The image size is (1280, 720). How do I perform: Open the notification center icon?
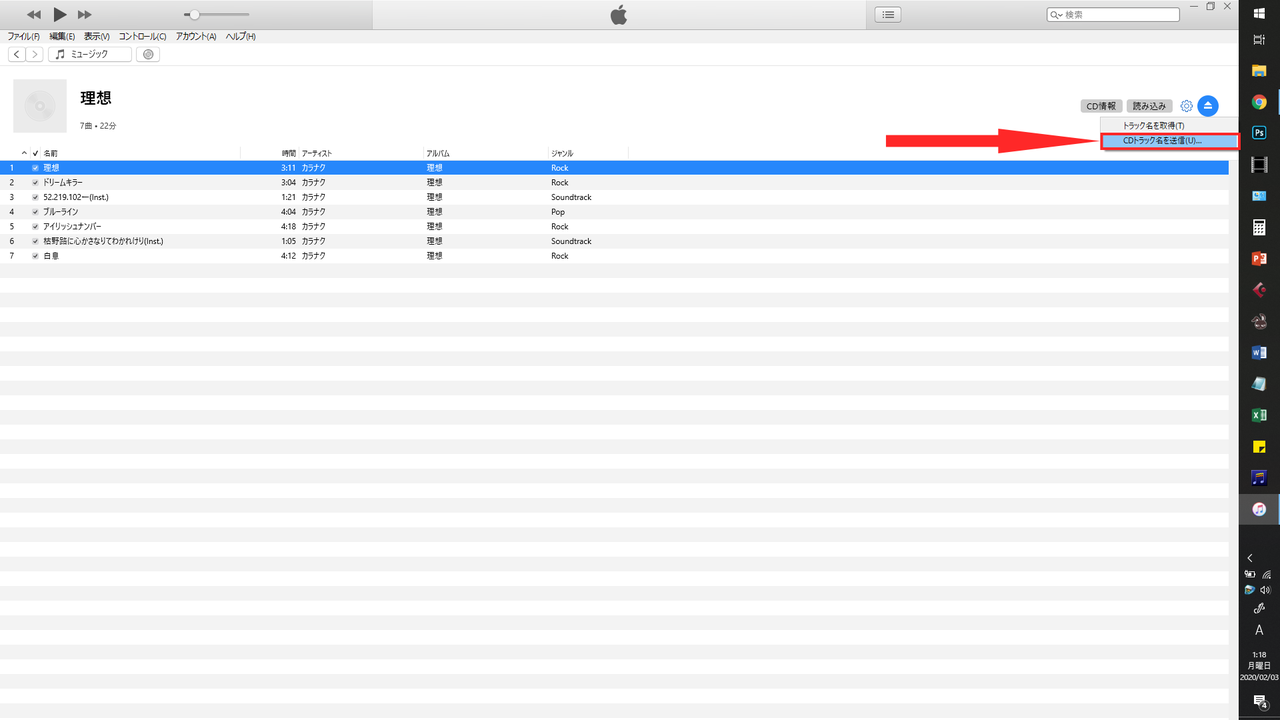coord(1260,703)
